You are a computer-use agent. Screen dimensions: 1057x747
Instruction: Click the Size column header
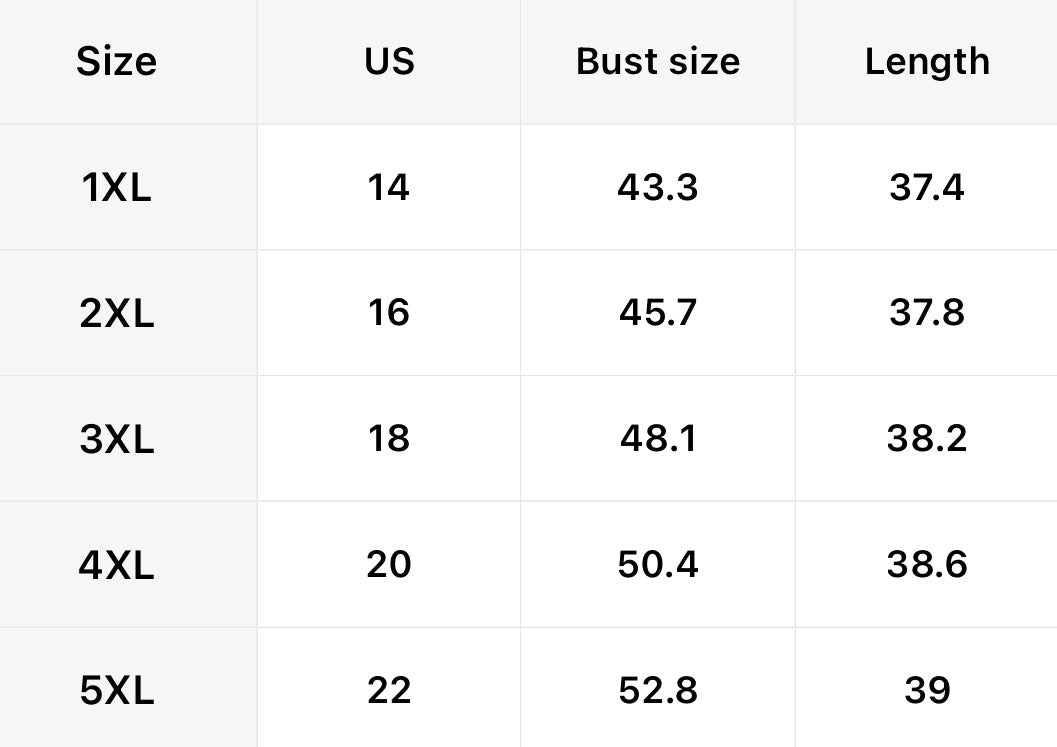117,62
